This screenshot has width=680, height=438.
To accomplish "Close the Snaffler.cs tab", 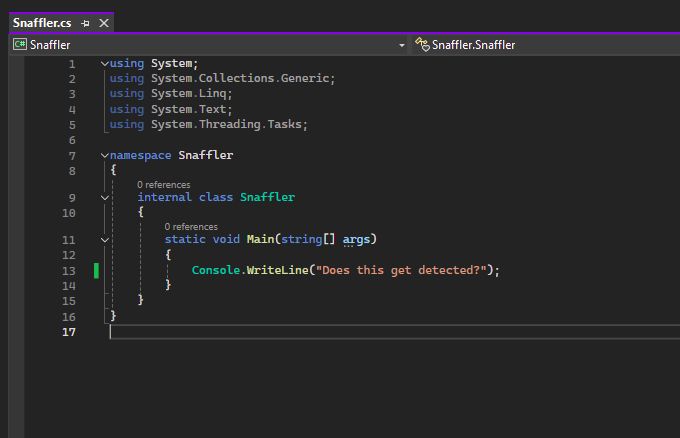I will [x=103, y=23].
